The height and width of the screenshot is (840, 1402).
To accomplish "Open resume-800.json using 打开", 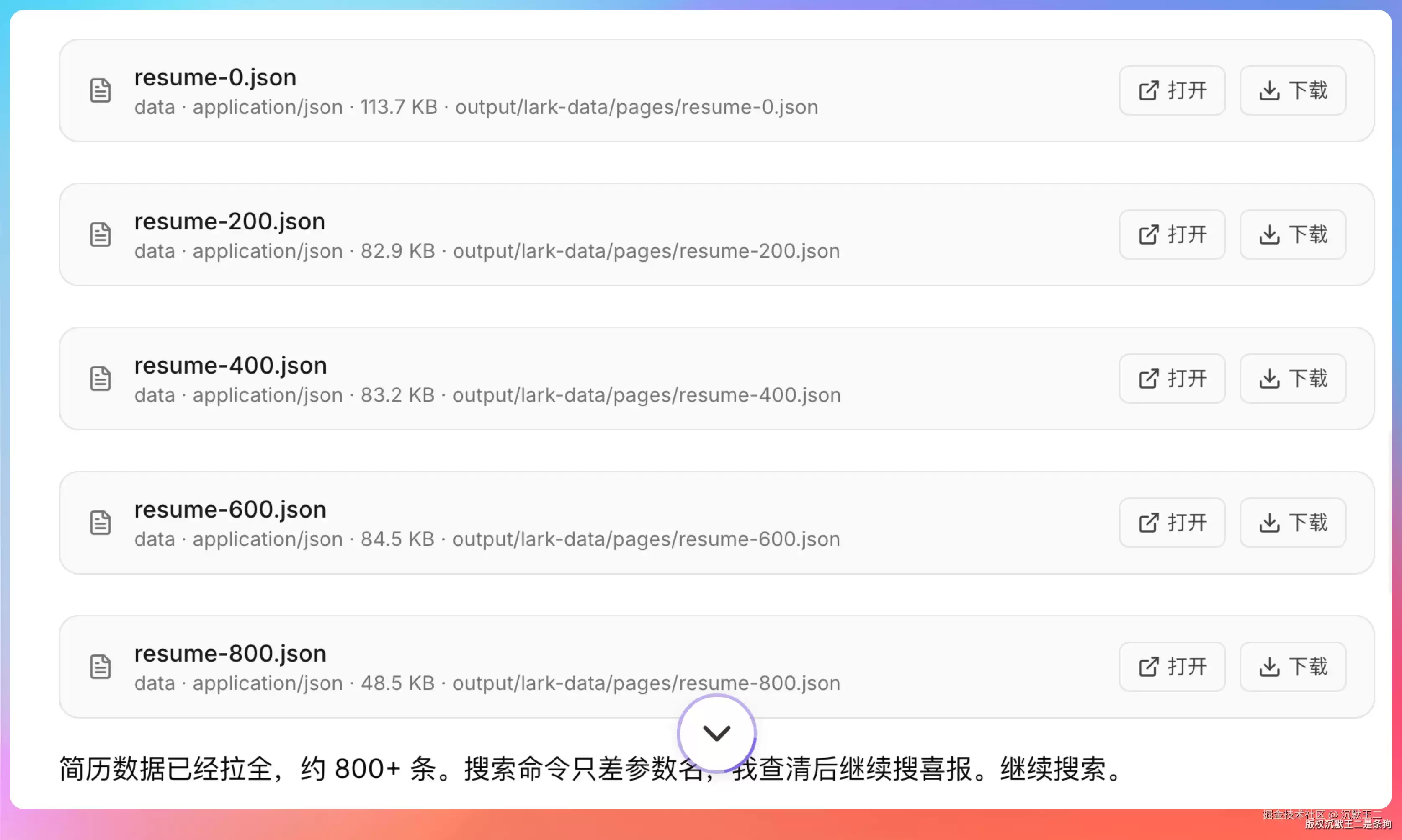I will 1172,667.
